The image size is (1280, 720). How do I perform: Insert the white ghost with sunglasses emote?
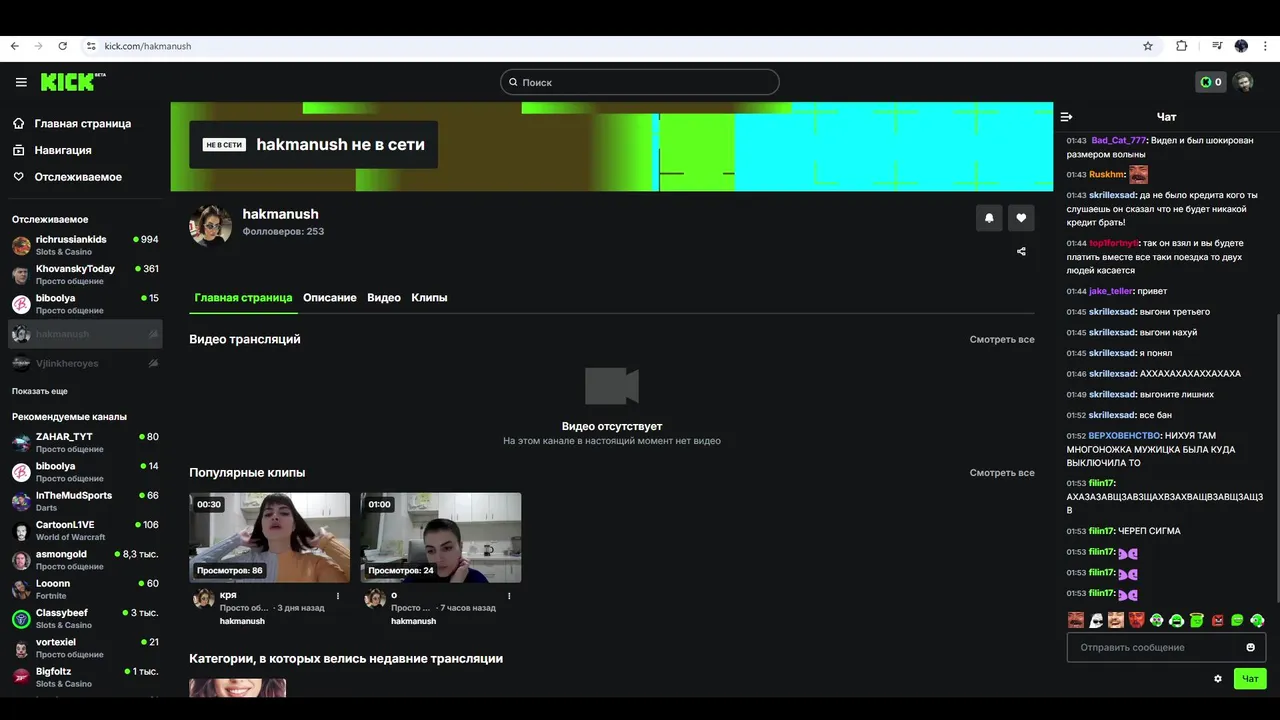tap(1096, 620)
